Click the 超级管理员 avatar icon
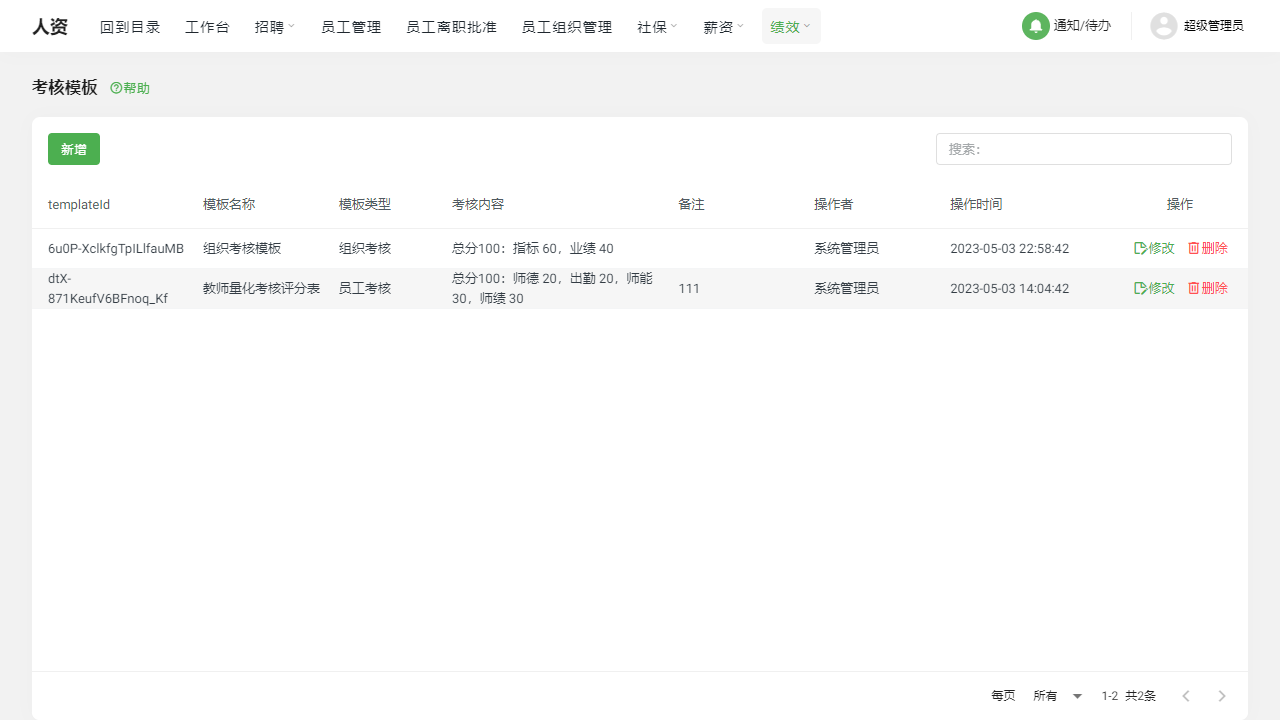The height and width of the screenshot is (720, 1280). [1163, 26]
